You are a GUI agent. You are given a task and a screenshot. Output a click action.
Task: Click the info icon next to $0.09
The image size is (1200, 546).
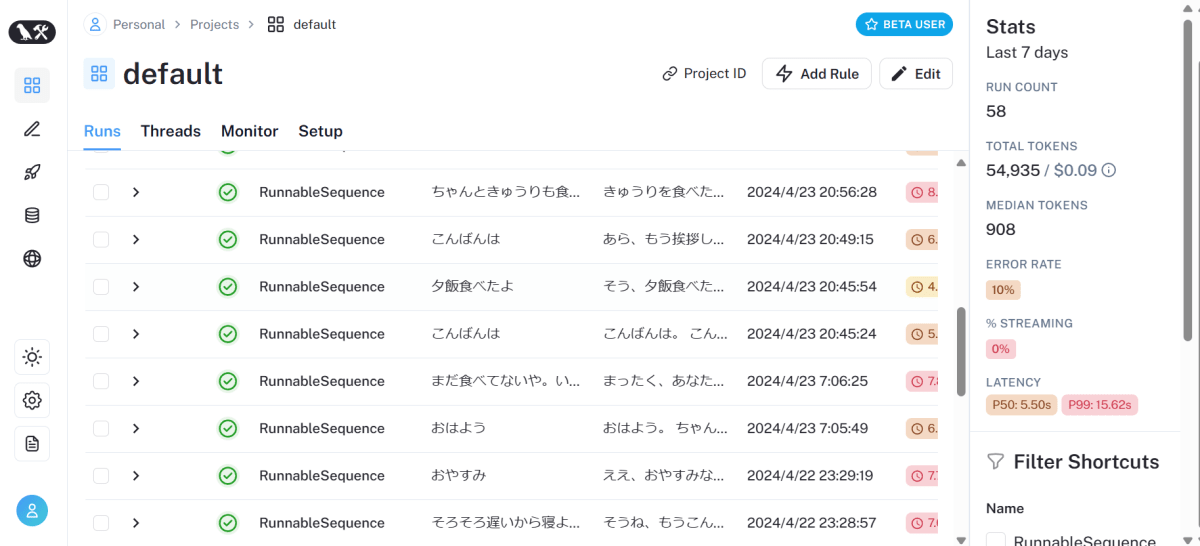(1108, 170)
